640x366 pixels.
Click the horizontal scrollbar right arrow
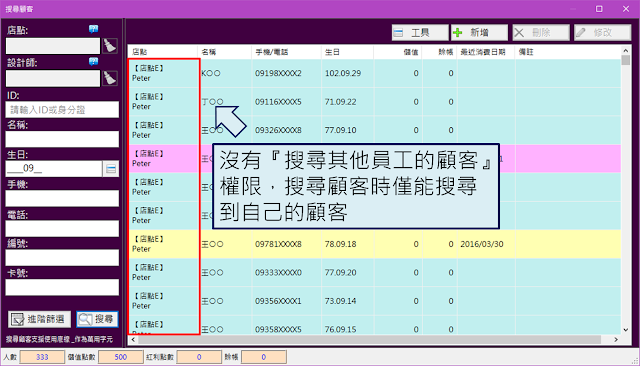pos(616,339)
